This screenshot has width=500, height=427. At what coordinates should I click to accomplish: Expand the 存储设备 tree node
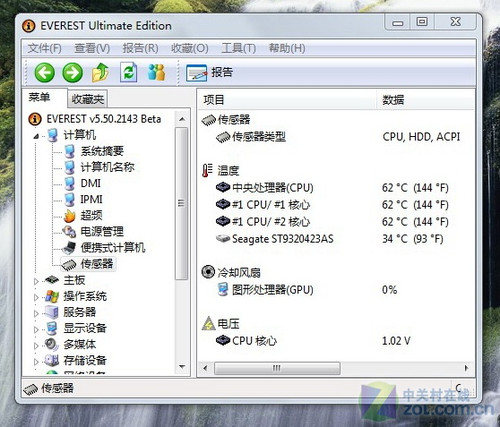point(36,361)
